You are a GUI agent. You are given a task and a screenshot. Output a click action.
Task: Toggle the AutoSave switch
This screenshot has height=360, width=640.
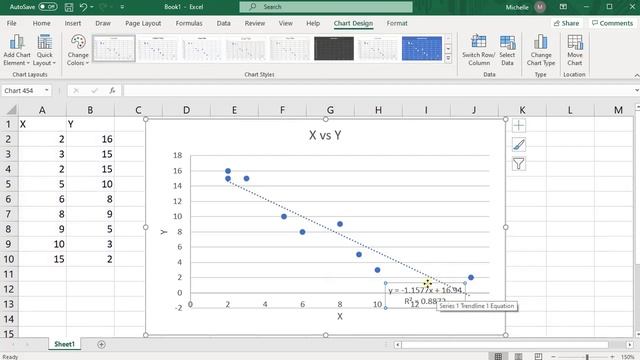pos(48,7)
